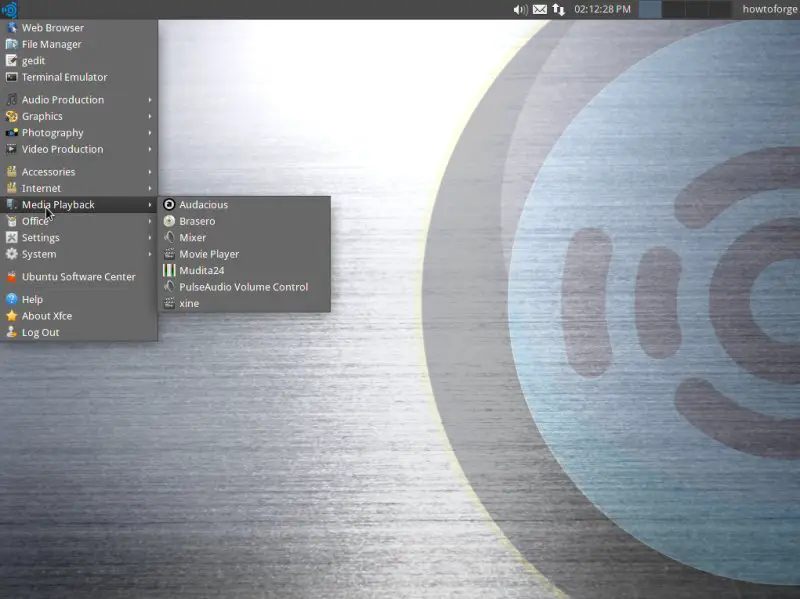The image size is (800, 599).
Task: Click the Audacious player icon
Action: click(169, 205)
